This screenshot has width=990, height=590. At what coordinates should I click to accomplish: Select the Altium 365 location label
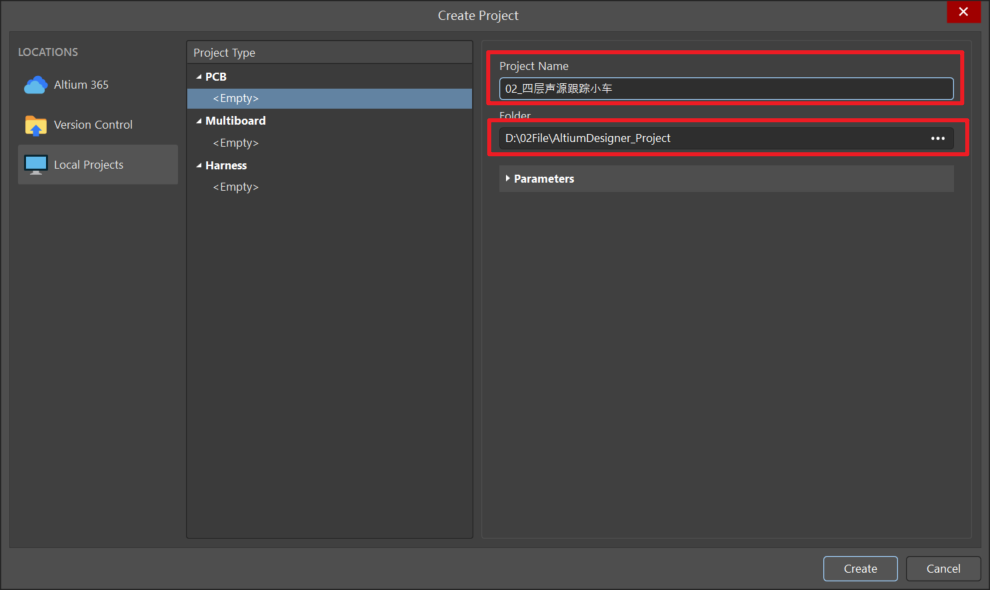tap(81, 85)
